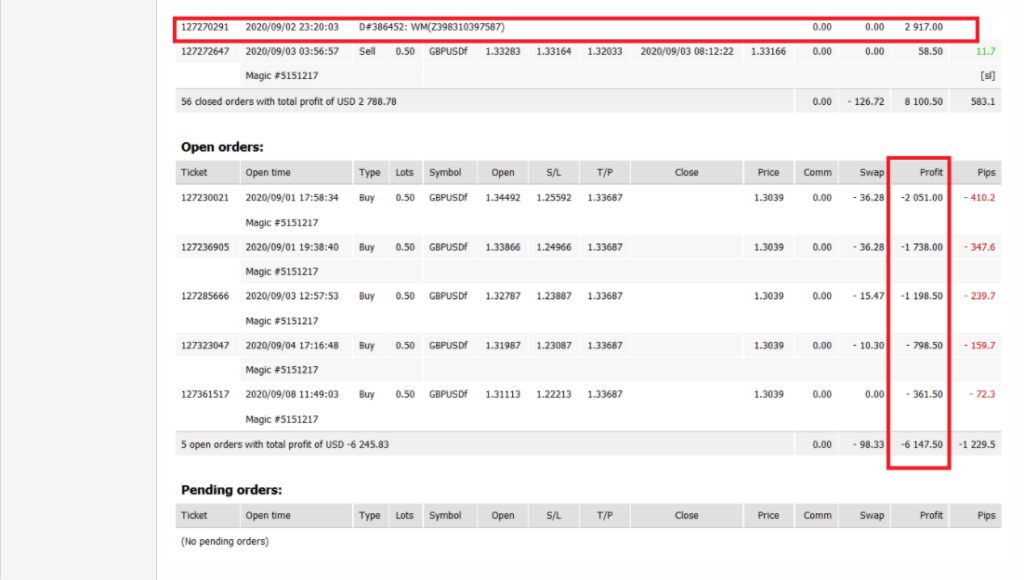Click the green pips value 11.7
Viewport: 1024px width, 580px height.
[x=985, y=52]
